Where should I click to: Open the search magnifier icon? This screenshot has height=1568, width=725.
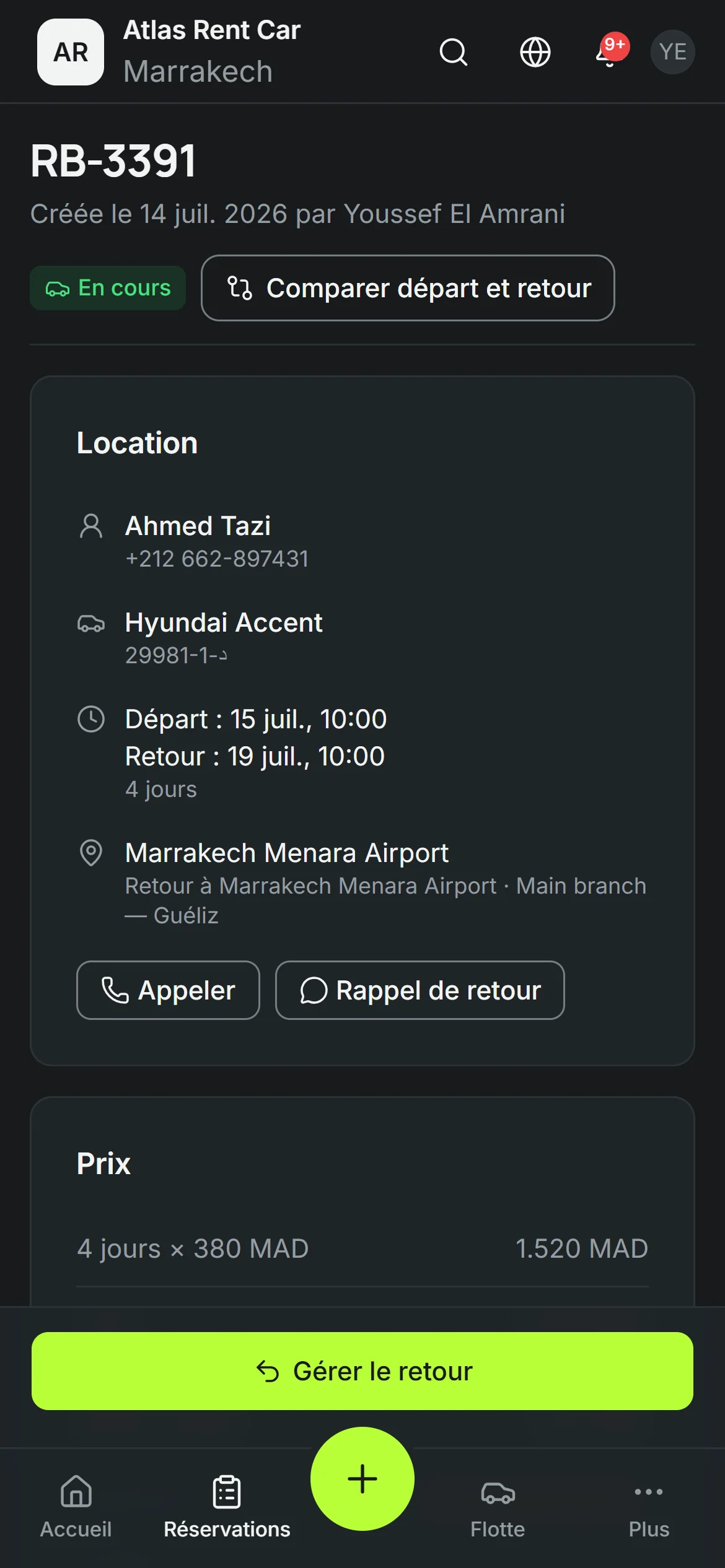(454, 52)
